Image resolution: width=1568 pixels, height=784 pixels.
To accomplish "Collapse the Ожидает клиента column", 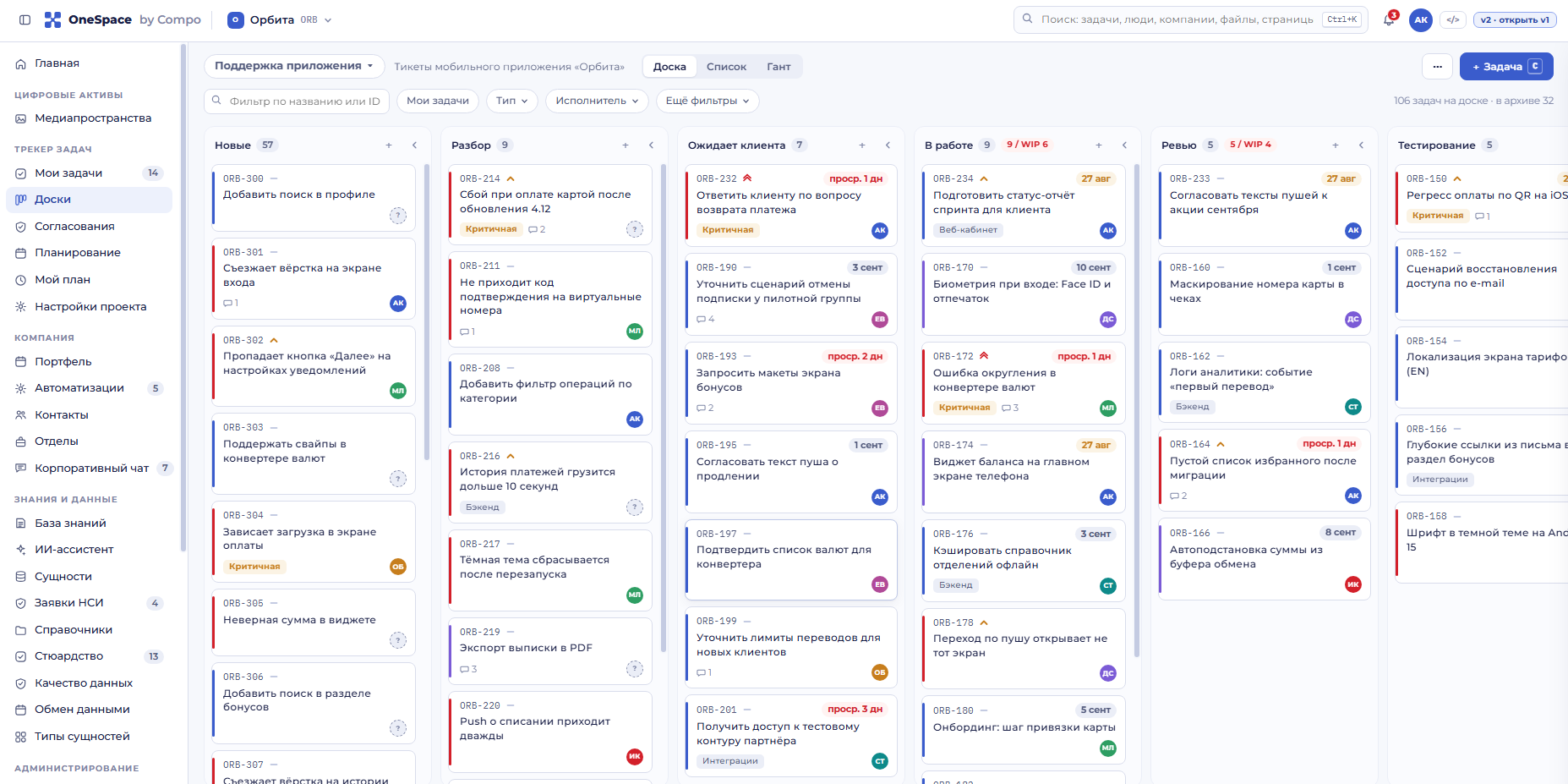I will (x=888, y=145).
